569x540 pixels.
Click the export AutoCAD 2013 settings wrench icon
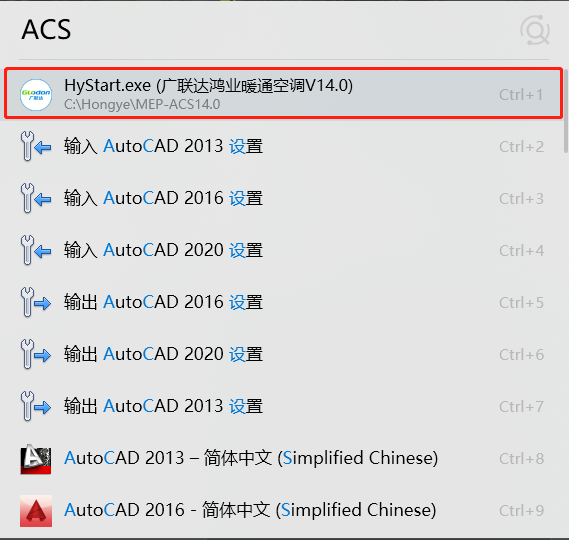36,406
